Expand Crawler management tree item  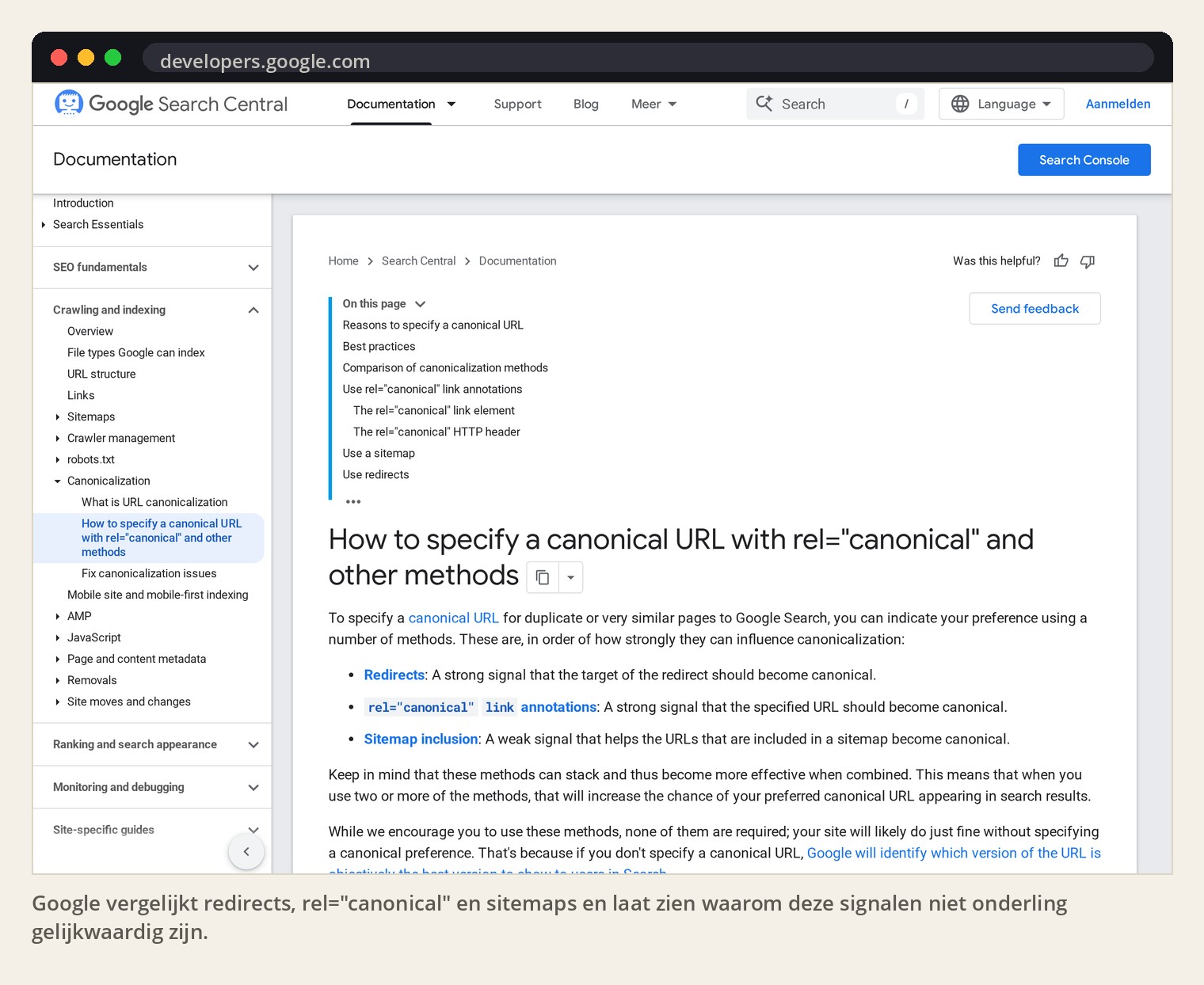click(x=57, y=439)
